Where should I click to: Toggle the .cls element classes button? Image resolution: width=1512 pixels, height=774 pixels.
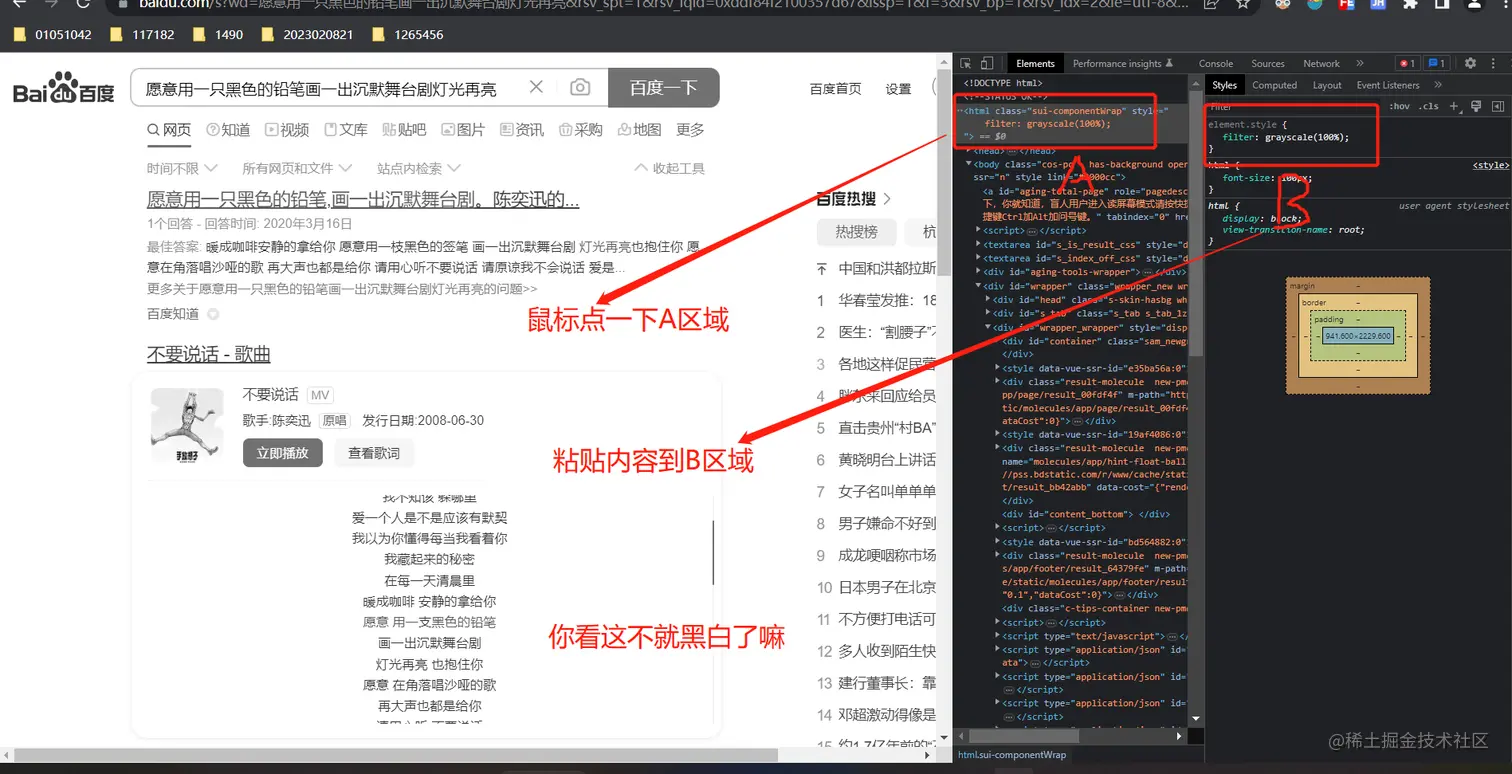point(1429,106)
